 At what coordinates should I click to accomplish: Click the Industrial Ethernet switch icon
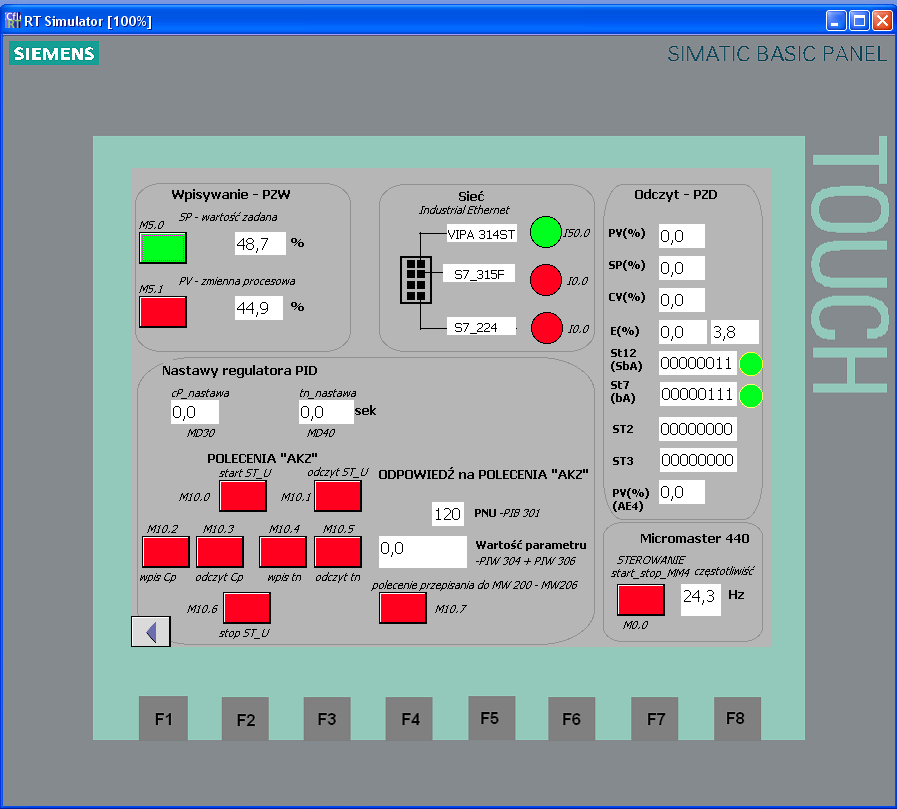tap(416, 280)
